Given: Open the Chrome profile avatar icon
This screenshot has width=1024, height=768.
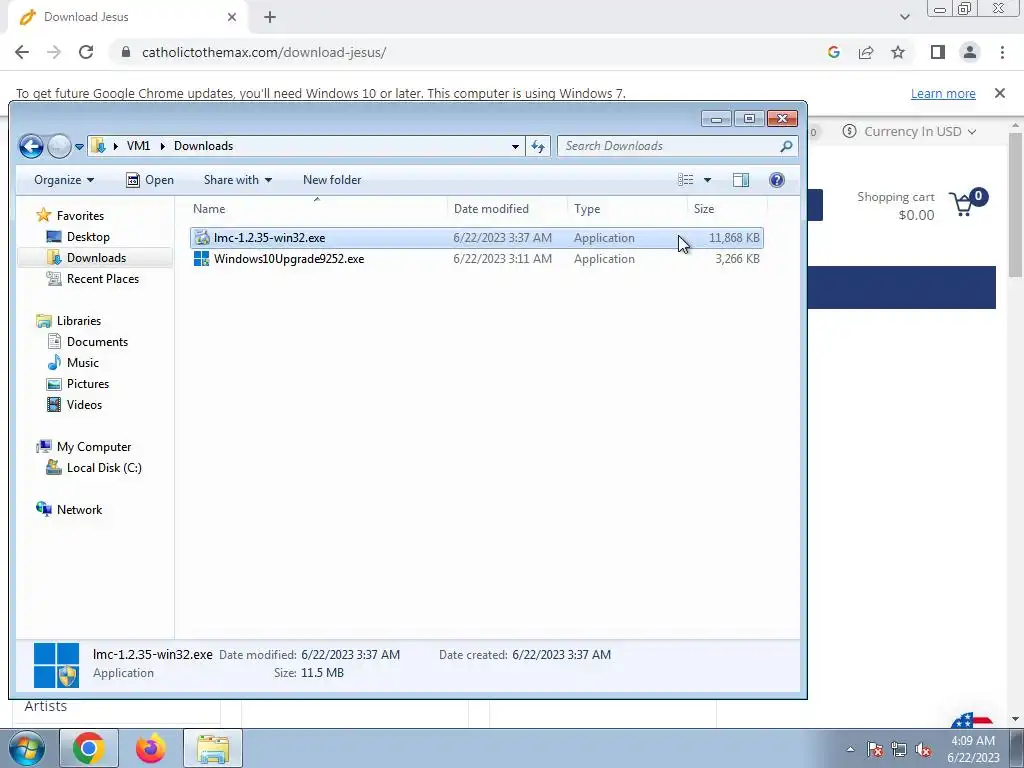Looking at the screenshot, I should [970, 52].
